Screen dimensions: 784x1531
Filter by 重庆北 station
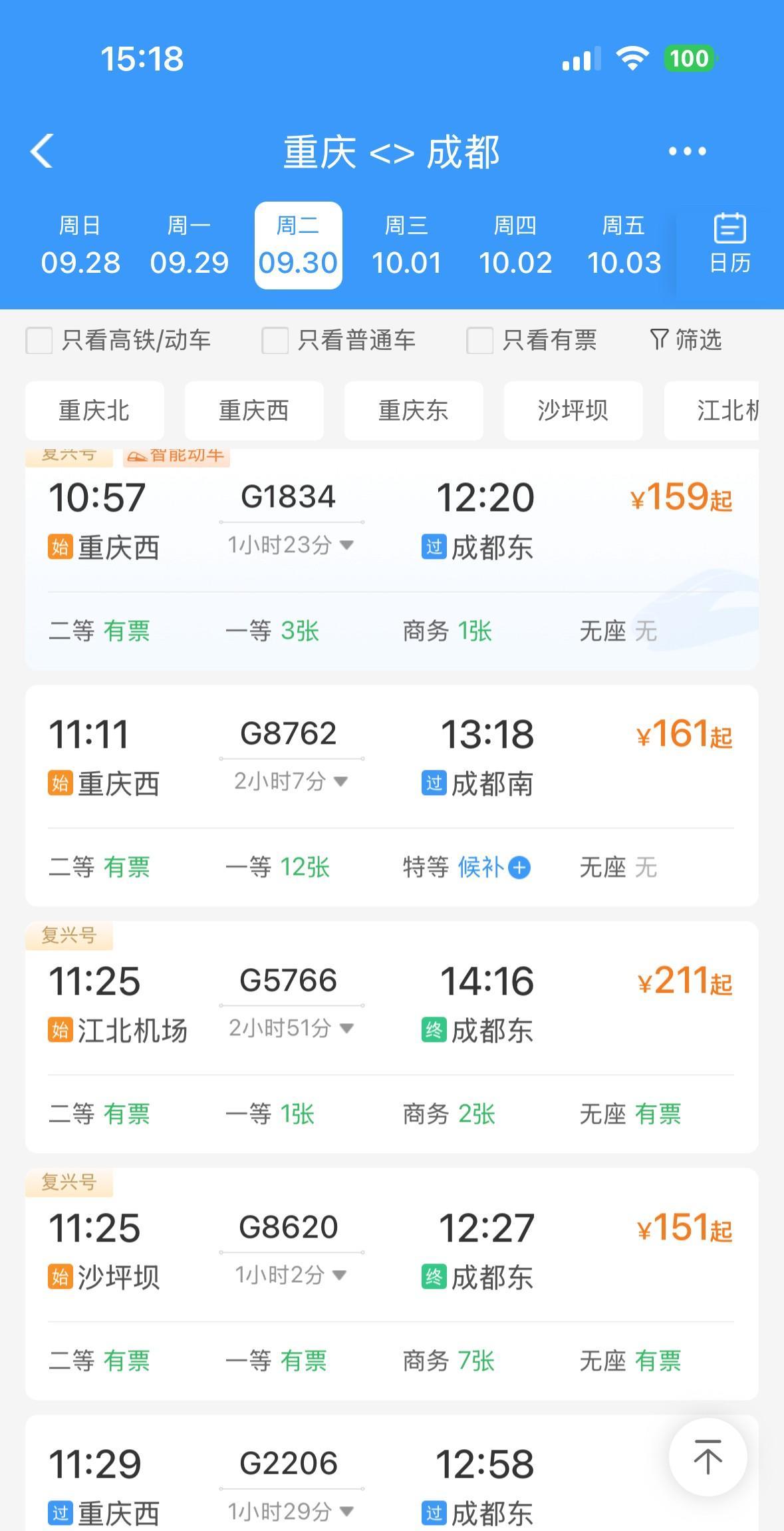(94, 411)
